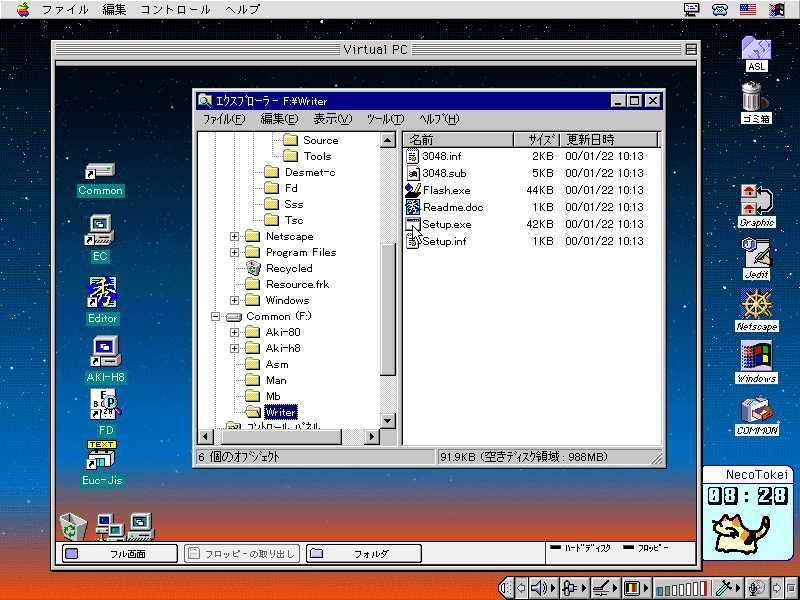
Task: Expand the Windows folder node
Action: [x=234, y=300]
